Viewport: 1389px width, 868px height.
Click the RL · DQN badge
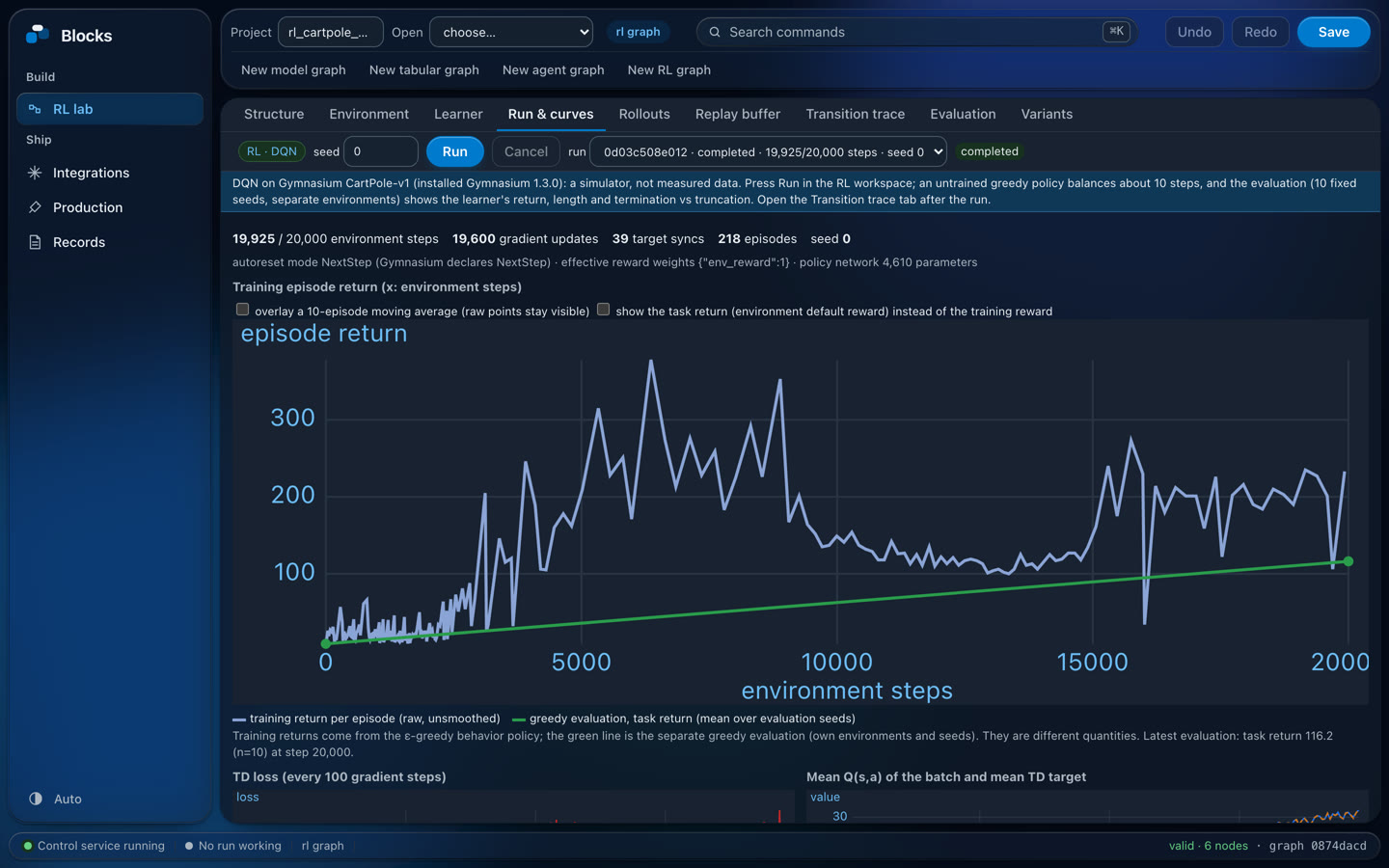click(271, 151)
